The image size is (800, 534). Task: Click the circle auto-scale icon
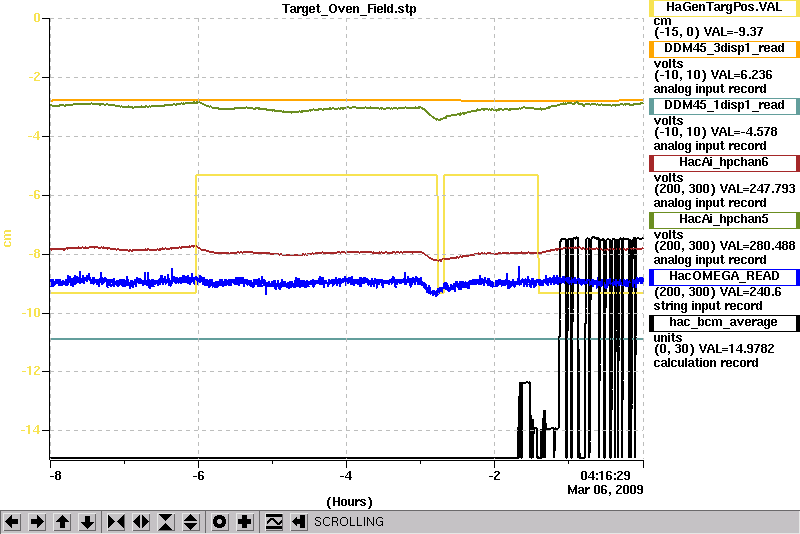(220, 522)
